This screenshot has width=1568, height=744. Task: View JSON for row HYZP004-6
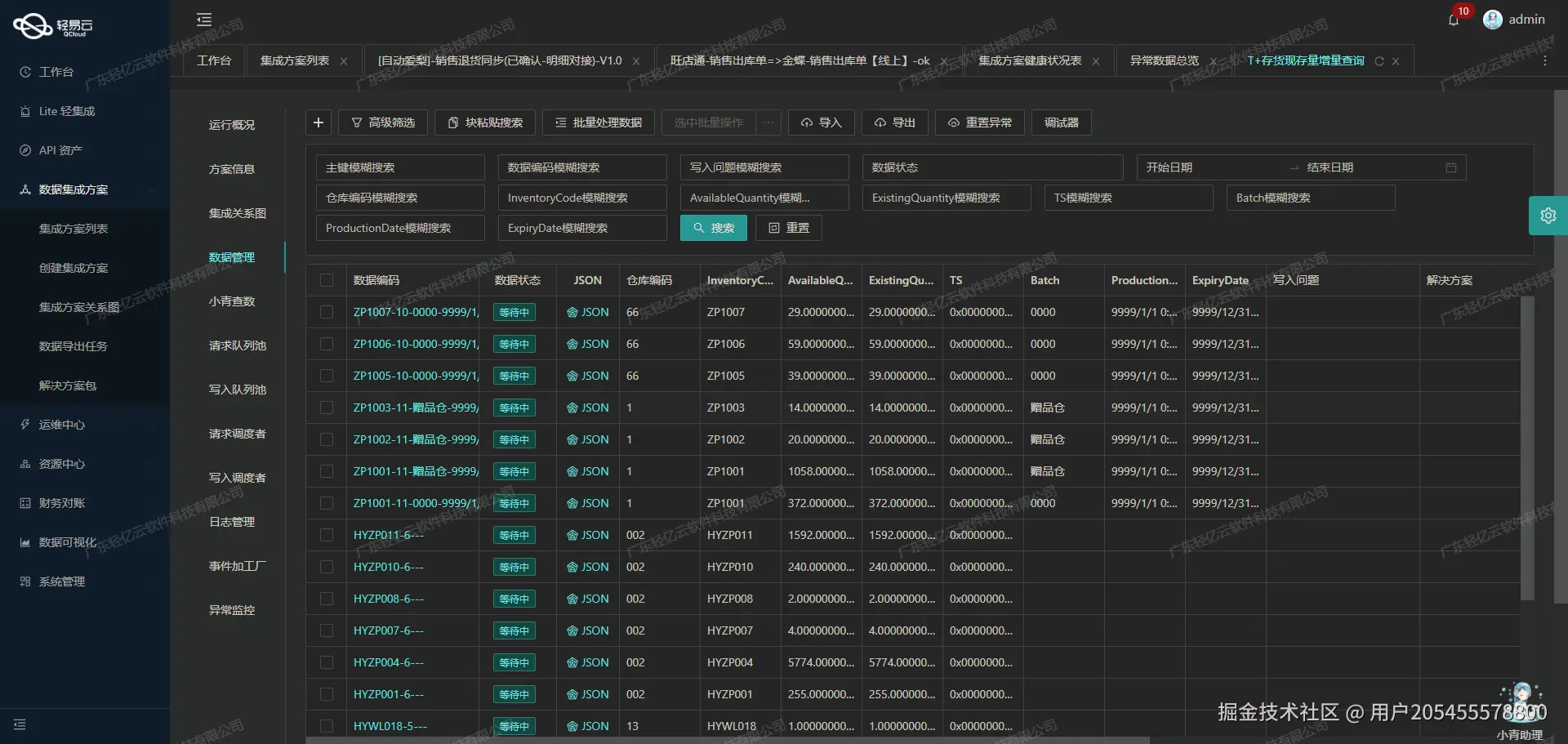coord(588,662)
